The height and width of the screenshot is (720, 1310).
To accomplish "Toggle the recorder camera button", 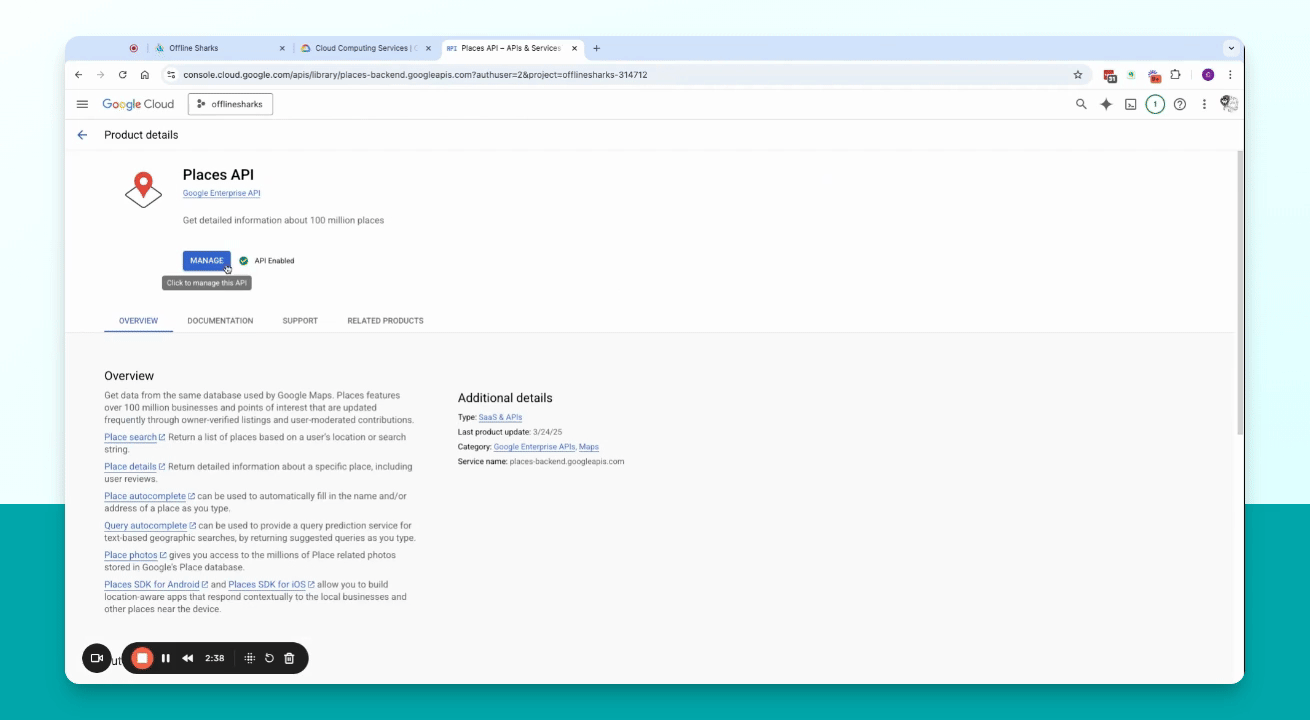I will pyautogui.click(x=97, y=658).
